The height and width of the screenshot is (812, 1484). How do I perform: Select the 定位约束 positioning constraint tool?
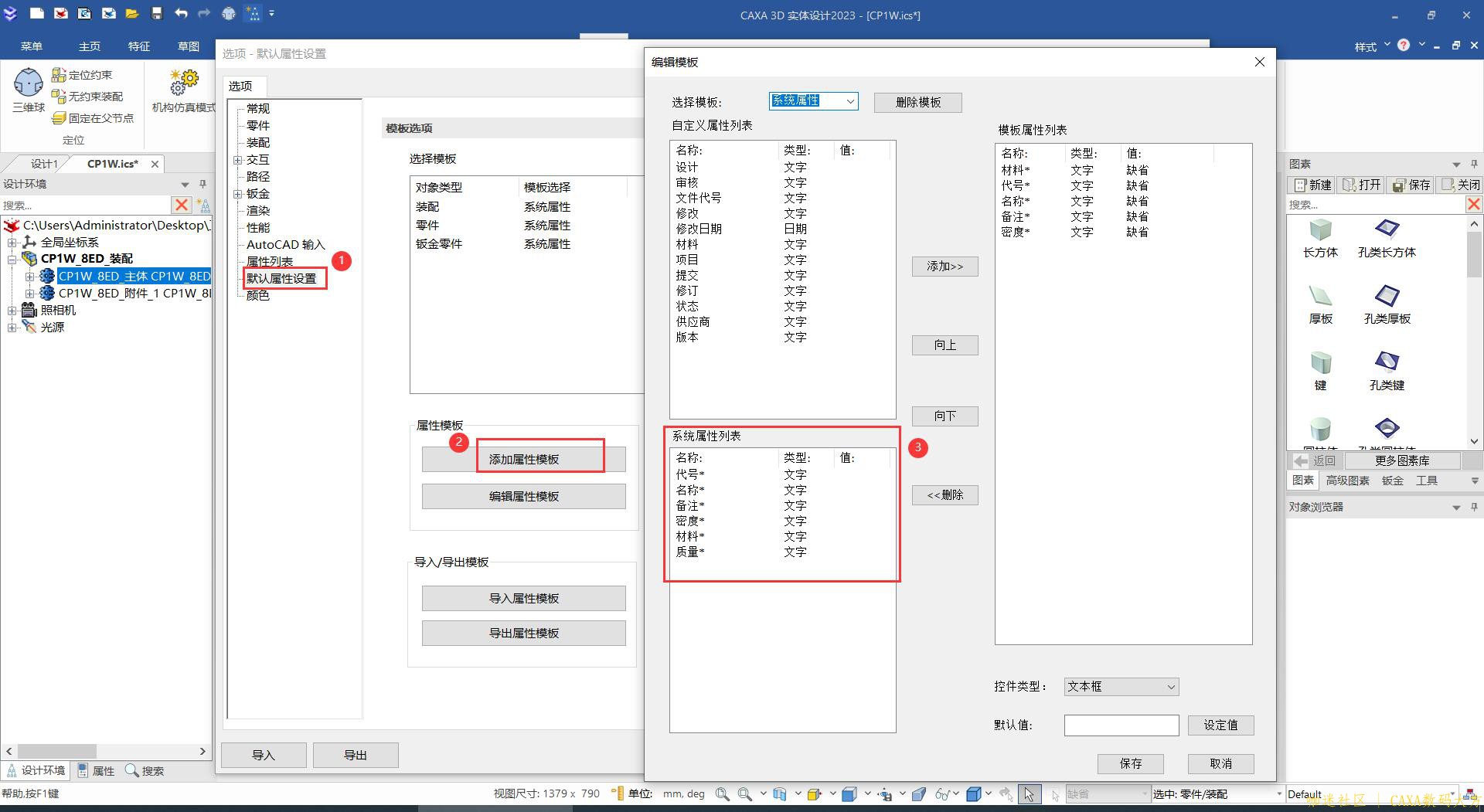click(82, 75)
